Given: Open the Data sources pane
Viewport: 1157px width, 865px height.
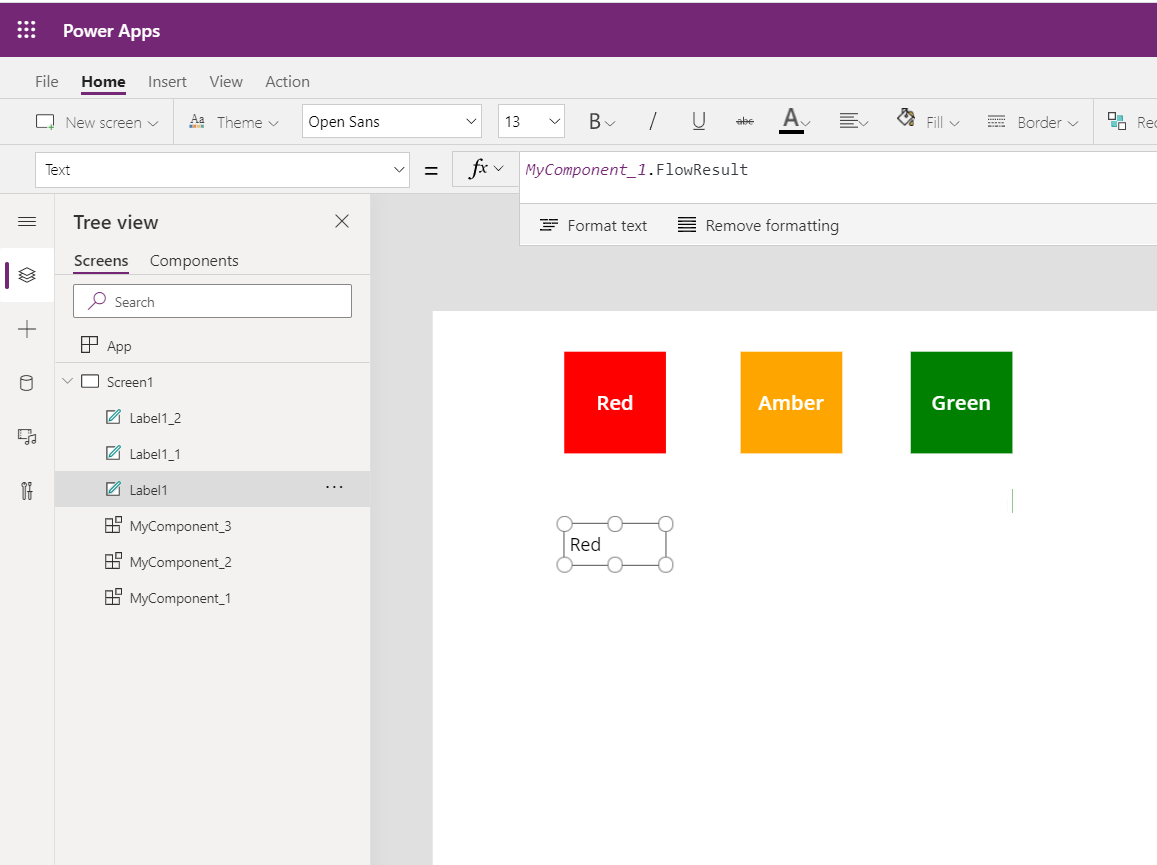Looking at the screenshot, I should 27,382.
